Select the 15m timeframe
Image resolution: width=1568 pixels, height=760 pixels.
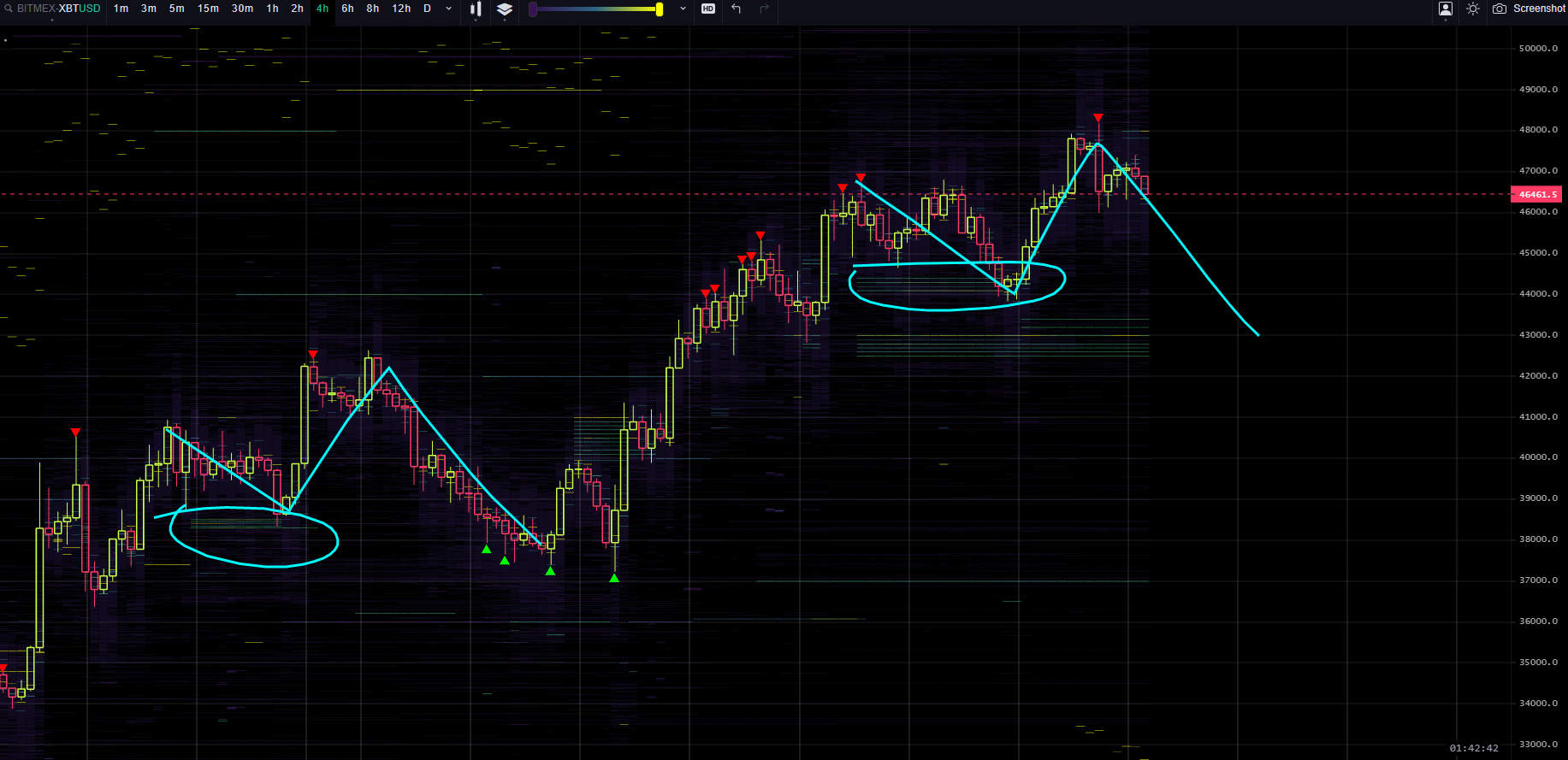[x=208, y=9]
